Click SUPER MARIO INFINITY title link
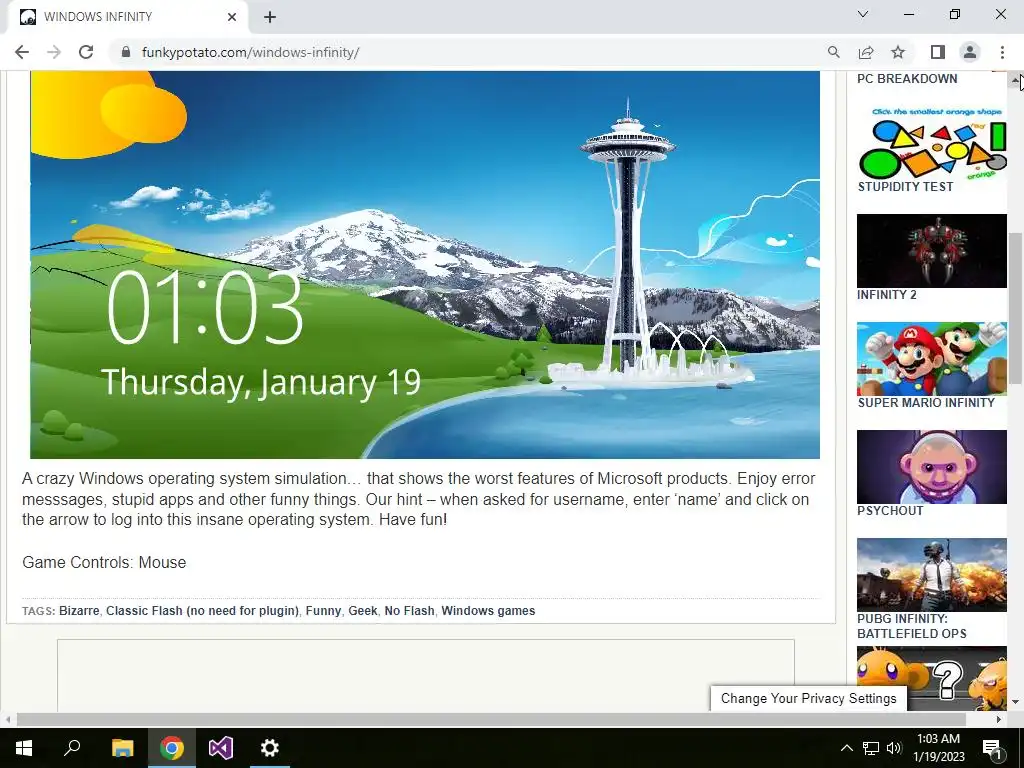The width and height of the screenshot is (1024, 768). pyautogui.click(x=926, y=403)
